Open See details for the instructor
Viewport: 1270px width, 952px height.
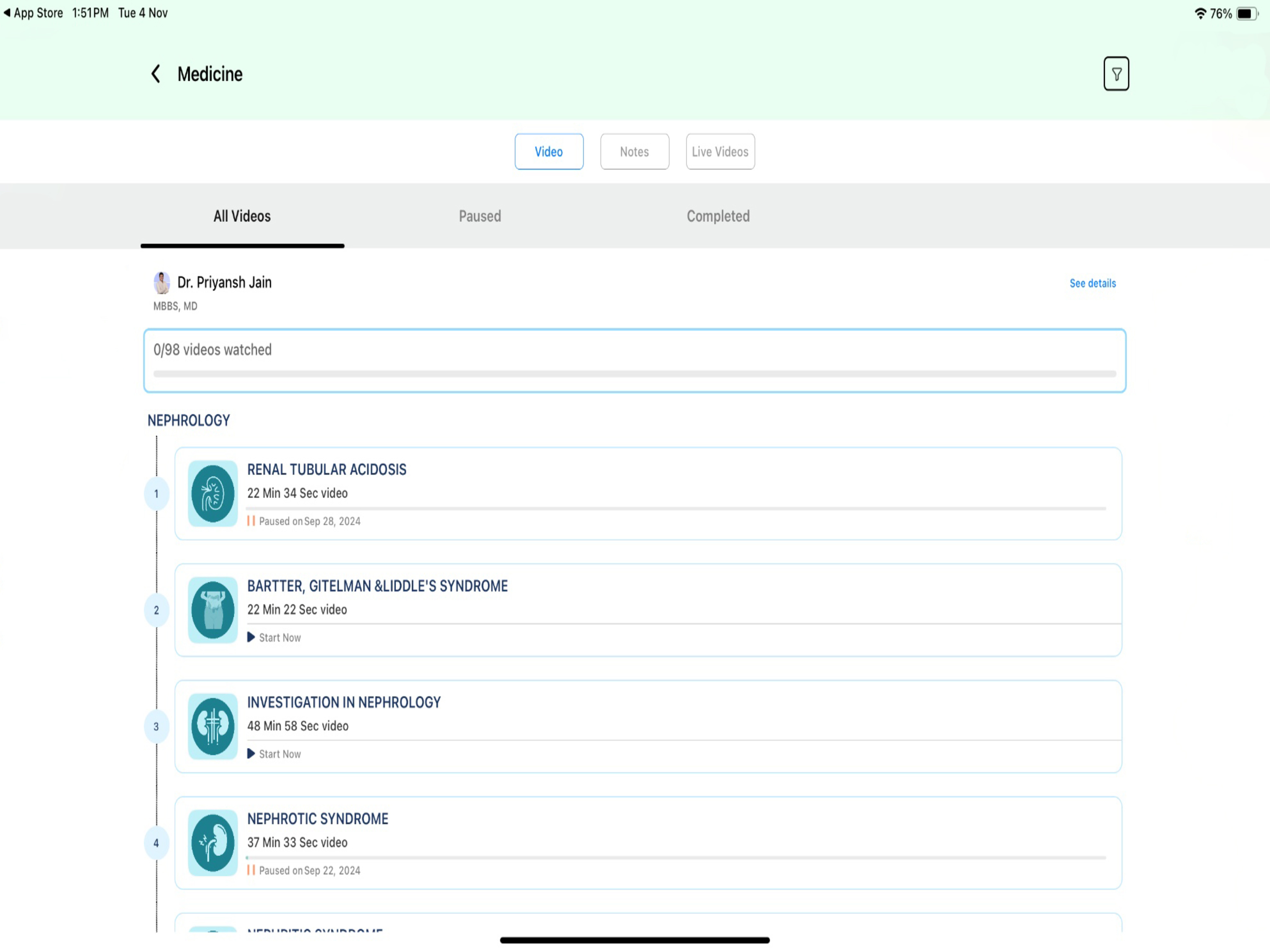[1093, 284]
